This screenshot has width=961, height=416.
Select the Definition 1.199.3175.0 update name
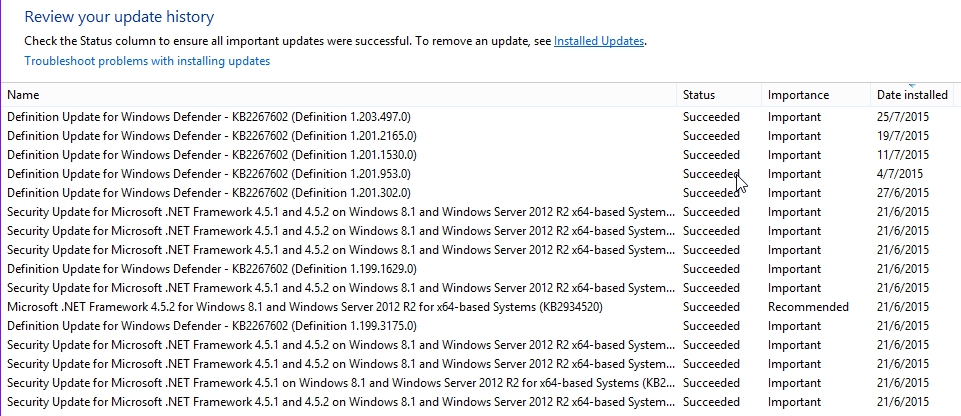[x=211, y=325]
